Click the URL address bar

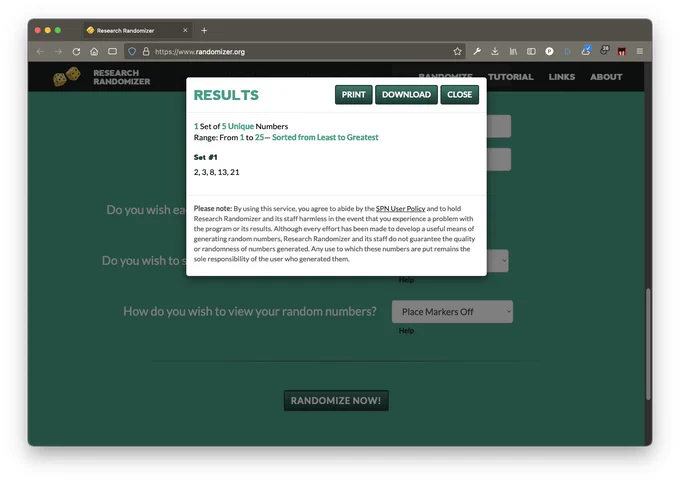295,52
